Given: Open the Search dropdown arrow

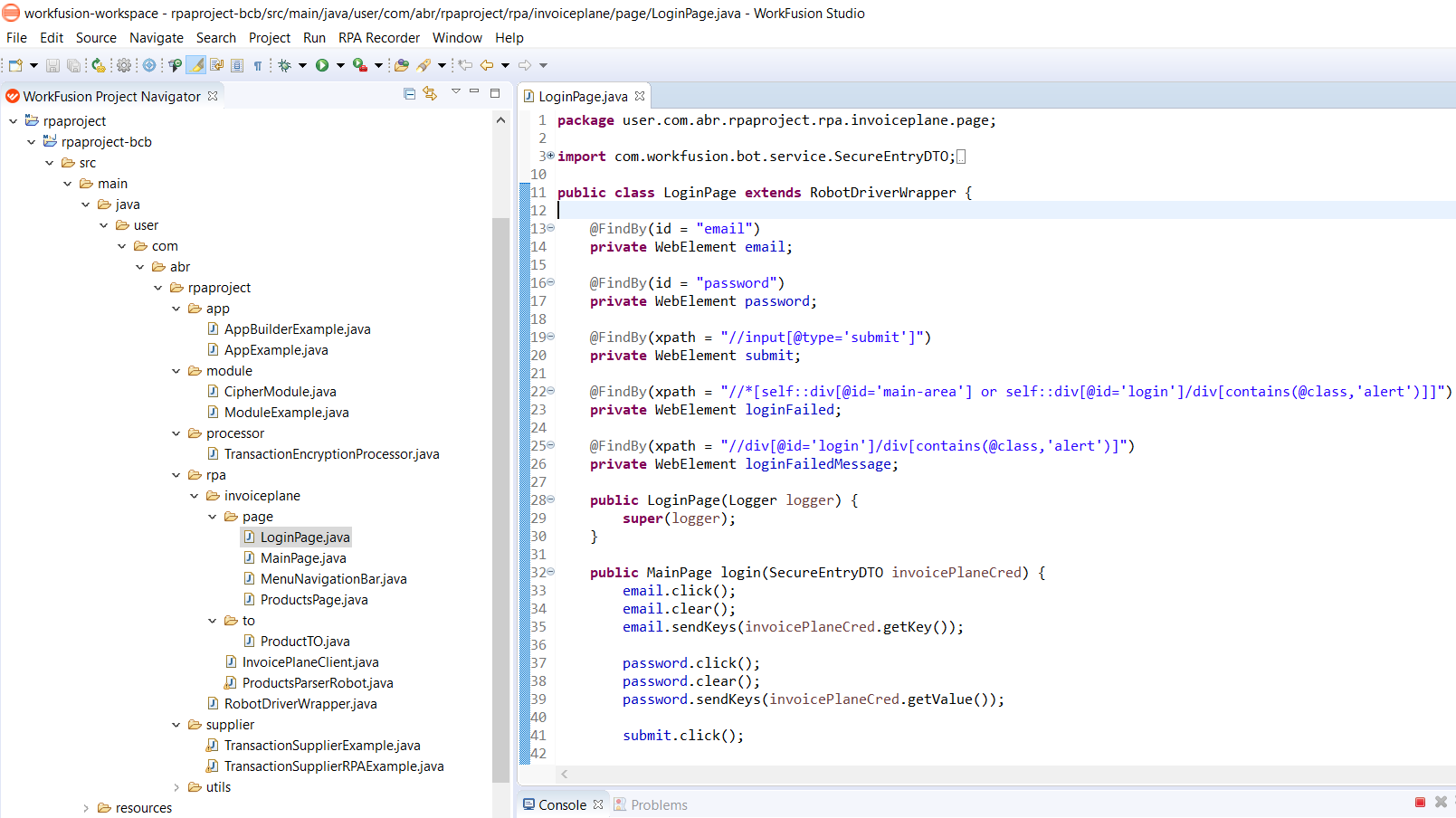Looking at the screenshot, I should [x=442, y=65].
